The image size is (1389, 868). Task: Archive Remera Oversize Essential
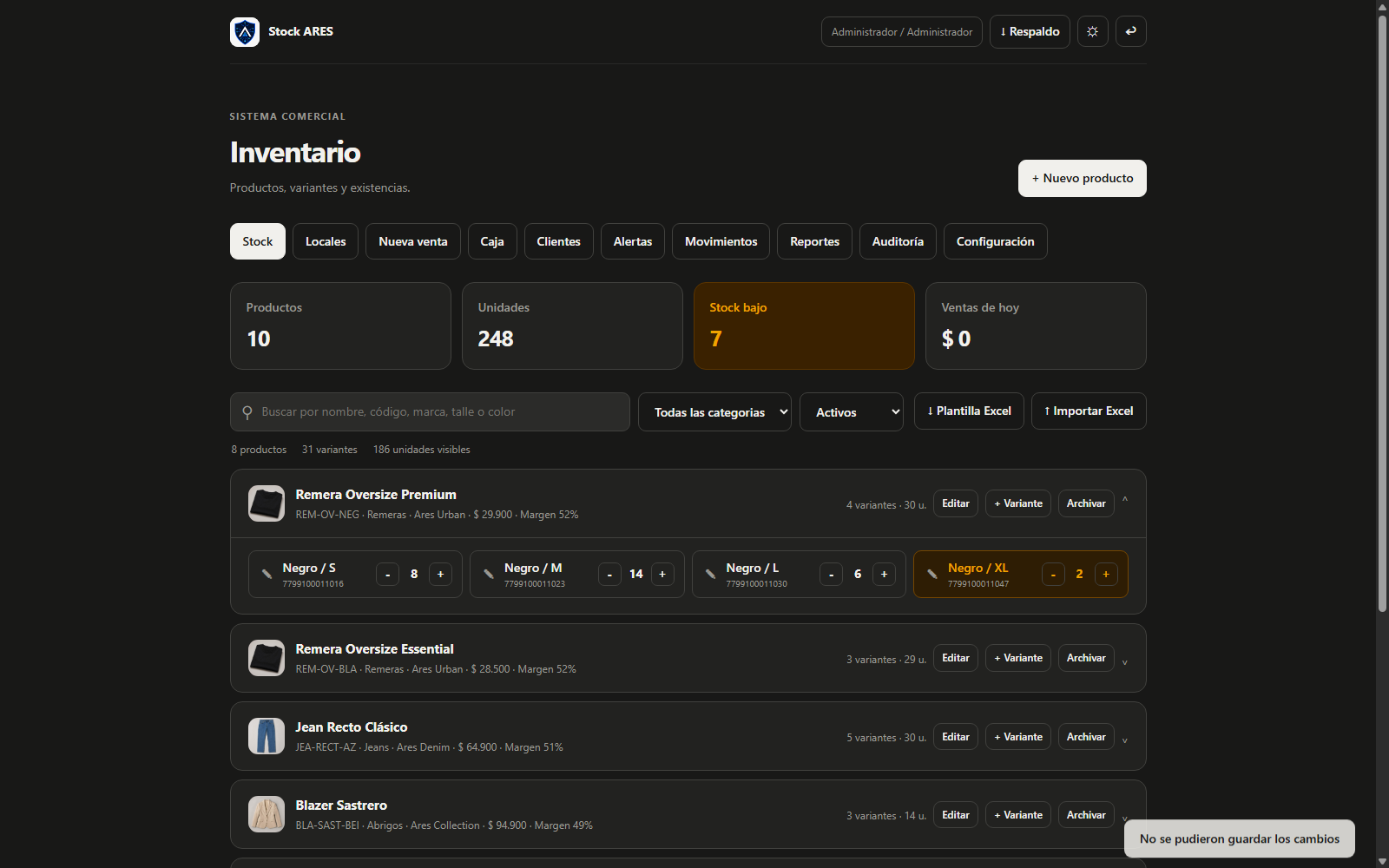pyautogui.click(x=1086, y=658)
